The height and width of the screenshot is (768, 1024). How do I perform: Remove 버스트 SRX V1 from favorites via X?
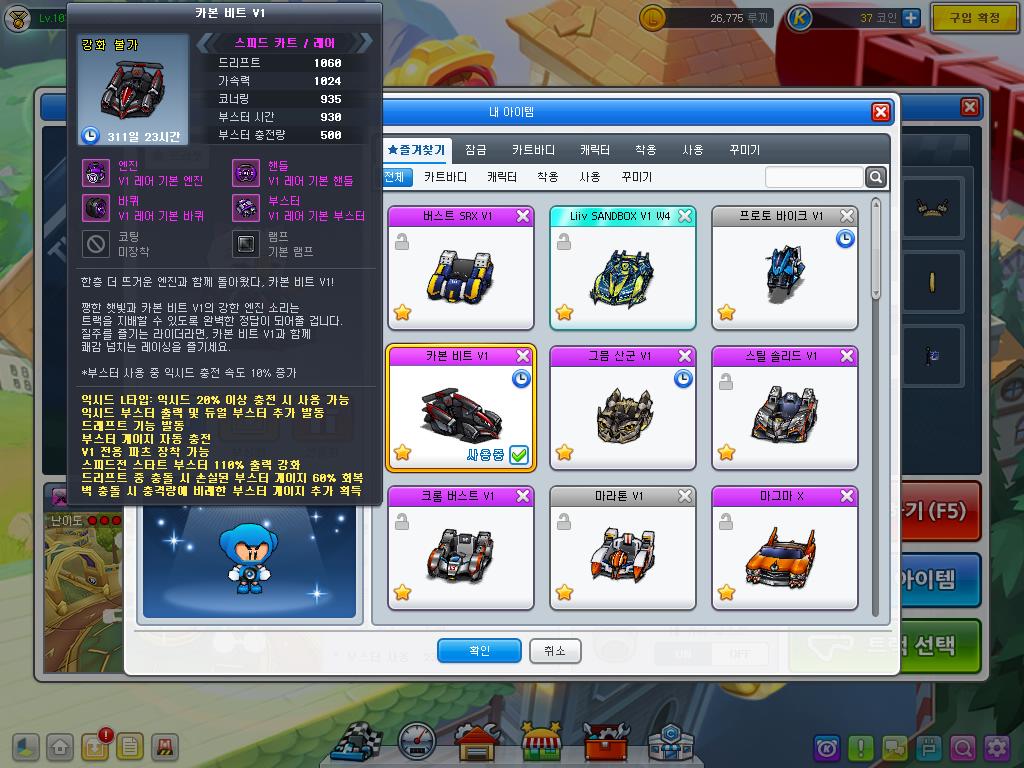click(523, 216)
